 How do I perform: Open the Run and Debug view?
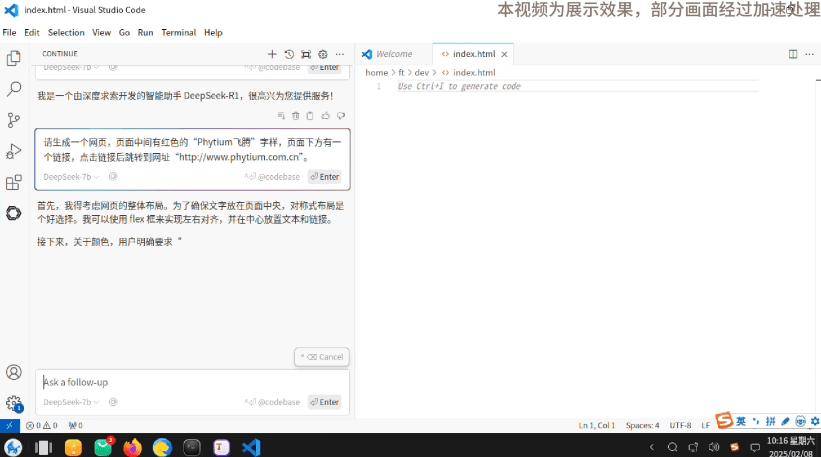[x=14, y=151]
